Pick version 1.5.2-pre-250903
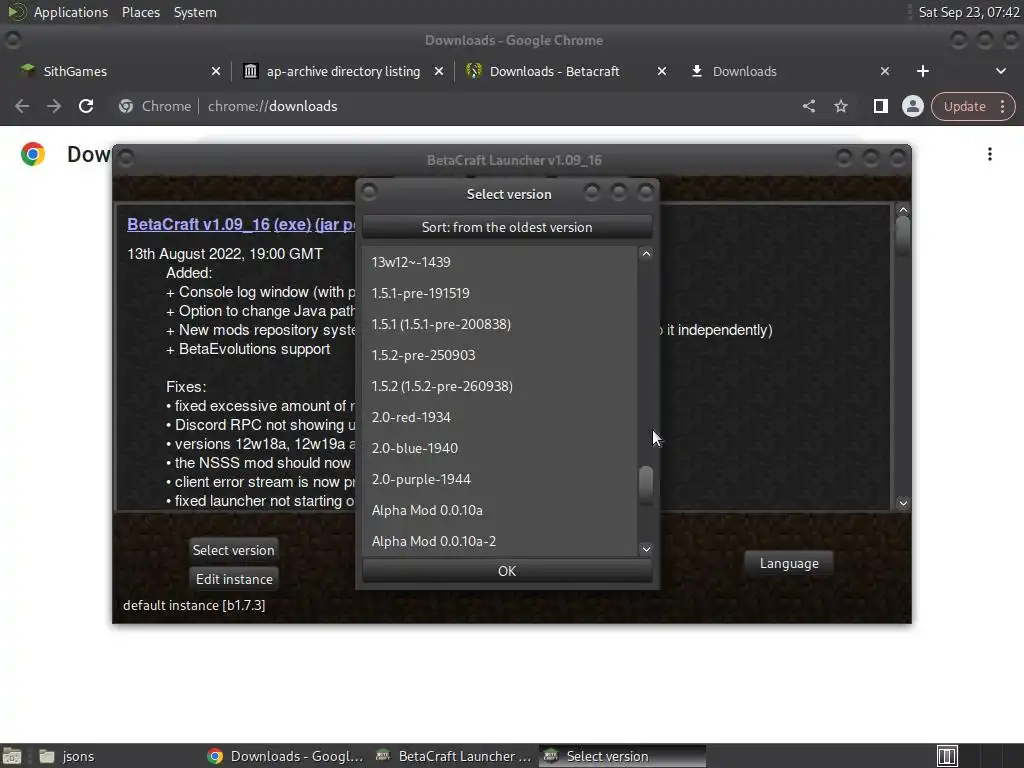This screenshot has width=1024, height=768. point(500,355)
